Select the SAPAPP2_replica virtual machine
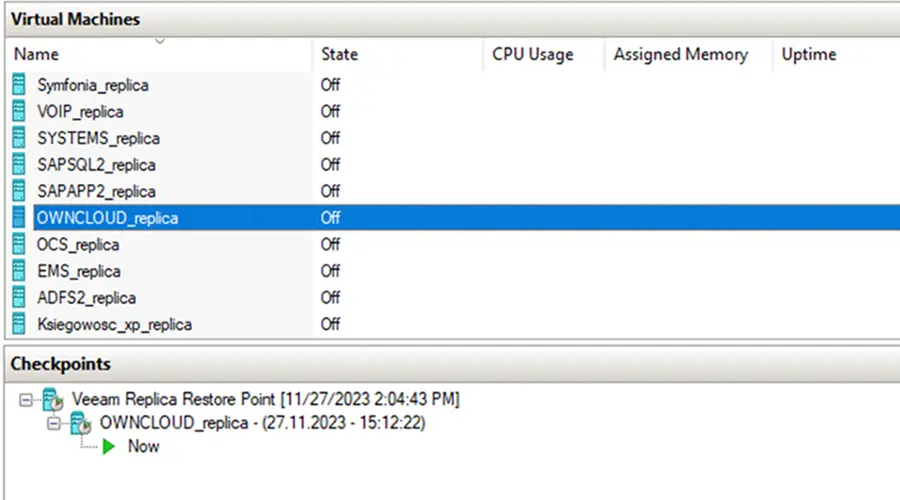The height and width of the screenshot is (500, 900). [x=96, y=191]
